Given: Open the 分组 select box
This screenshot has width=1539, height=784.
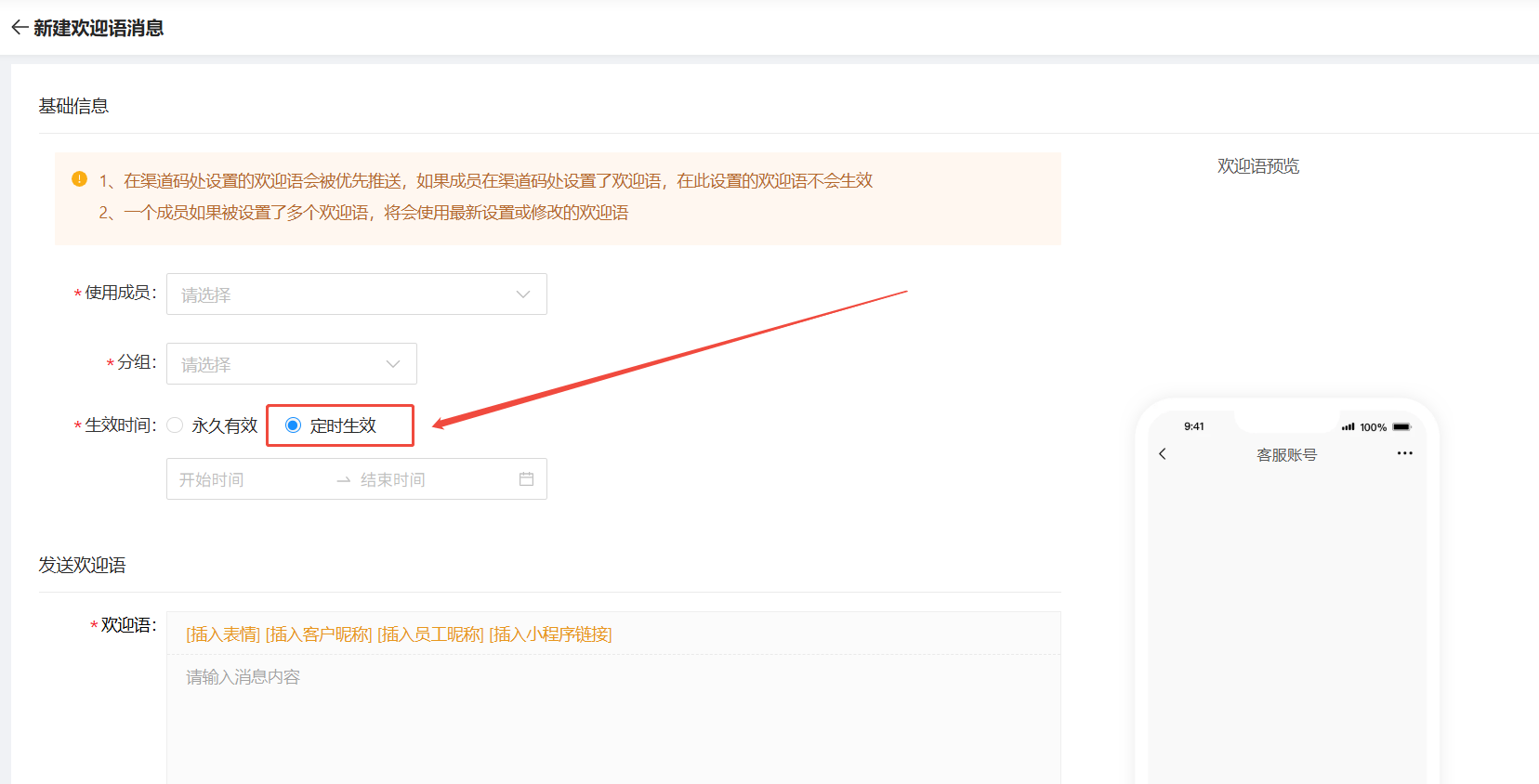Looking at the screenshot, I should pos(292,363).
